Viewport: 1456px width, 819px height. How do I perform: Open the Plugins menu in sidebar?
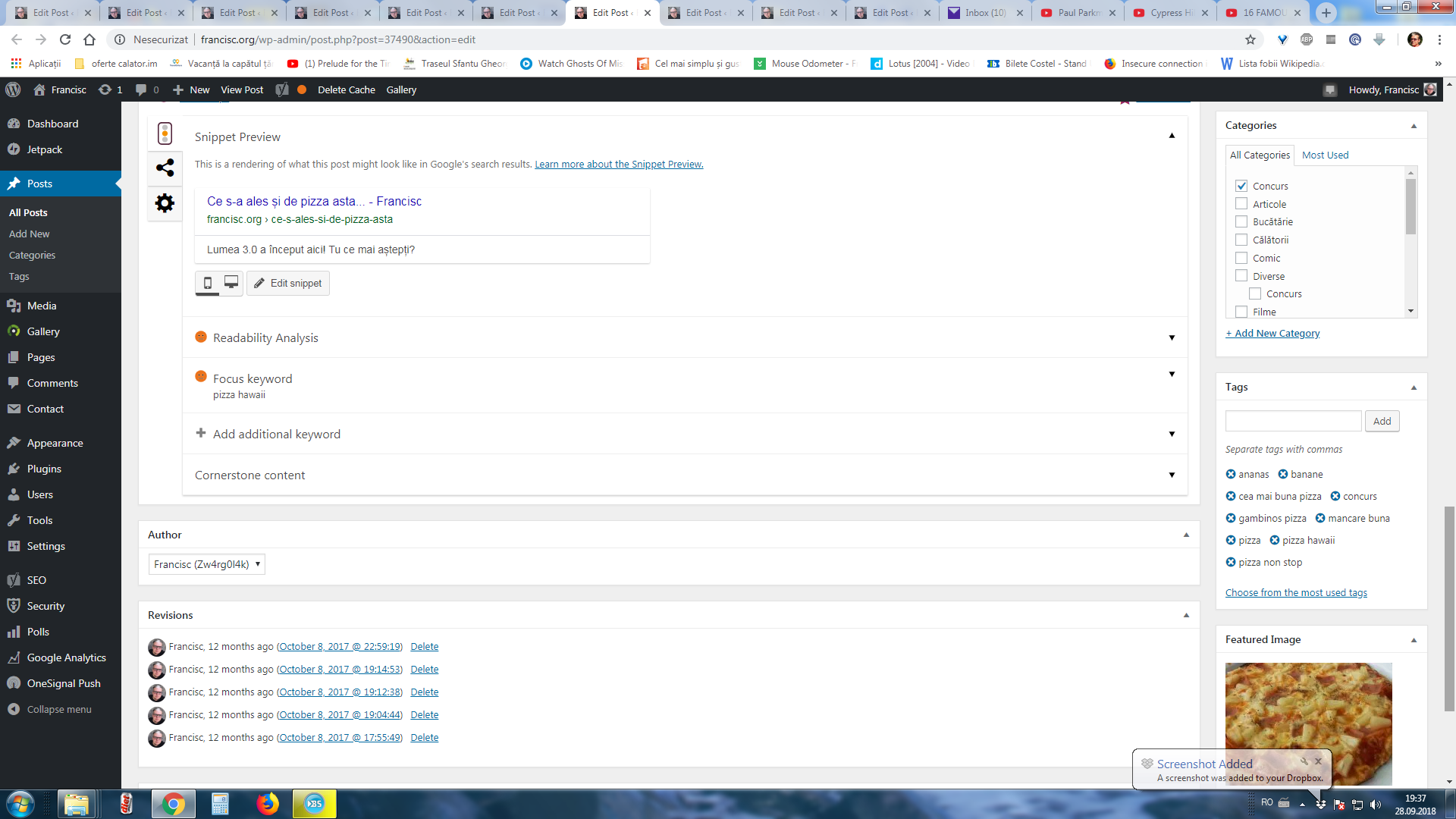click(44, 469)
